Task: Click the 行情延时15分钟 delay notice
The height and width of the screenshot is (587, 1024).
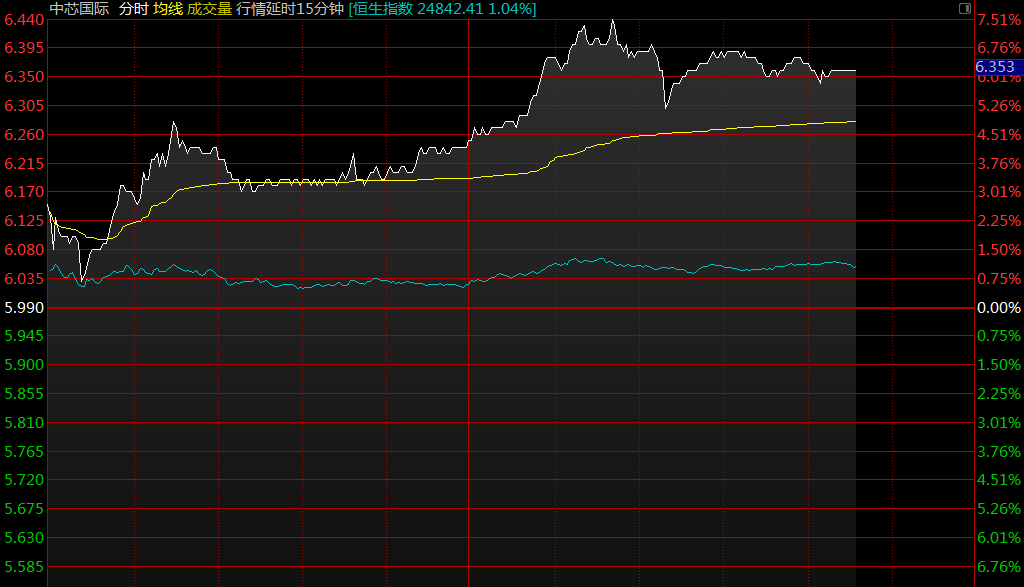Action: click(x=290, y=9)
